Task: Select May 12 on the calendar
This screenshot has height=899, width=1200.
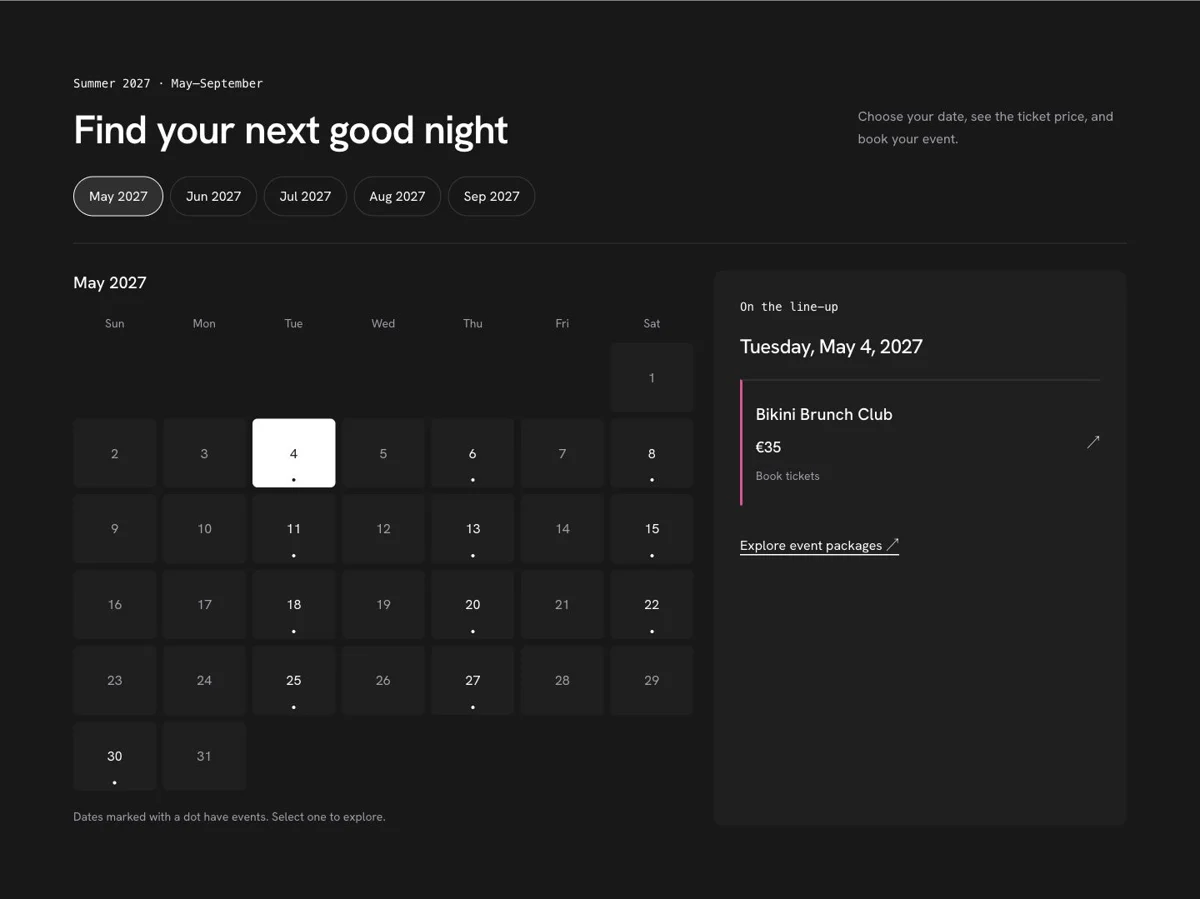Action: (383, 529)
